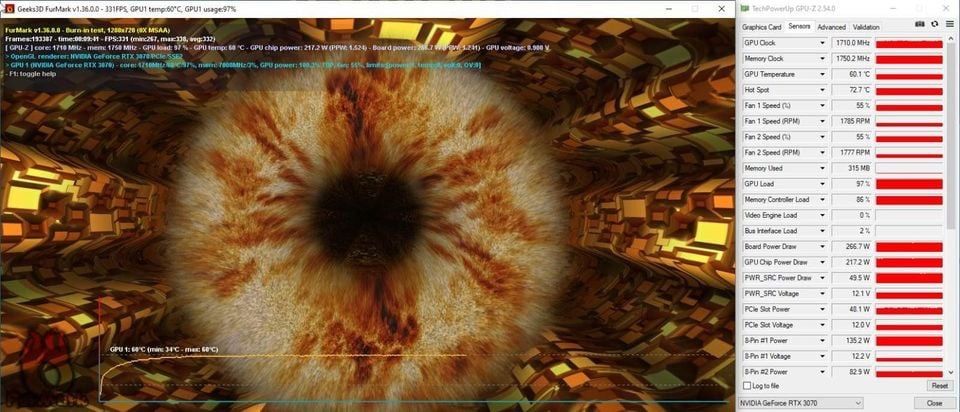The image size is (960, 412).
Task: Click the 135.2 W 8-Pin #1 value
Action: tap(852, 340)
